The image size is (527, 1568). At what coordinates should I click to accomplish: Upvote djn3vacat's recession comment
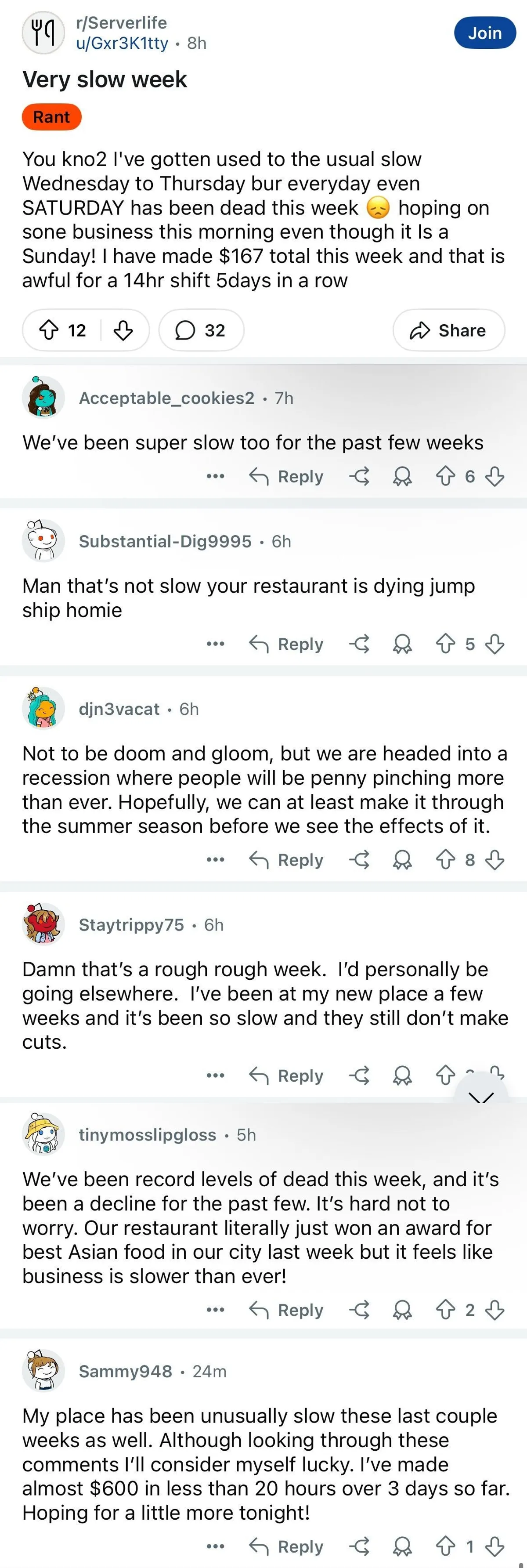(445, 859)
